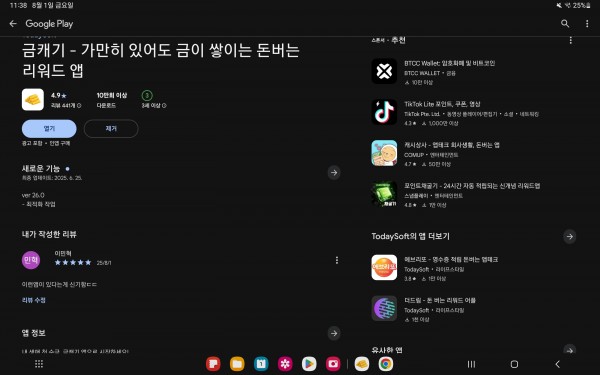Viewport: 600px width, 375px height.
Task: Open the app drawer grid icon
Action: click(x=39, y=364)
